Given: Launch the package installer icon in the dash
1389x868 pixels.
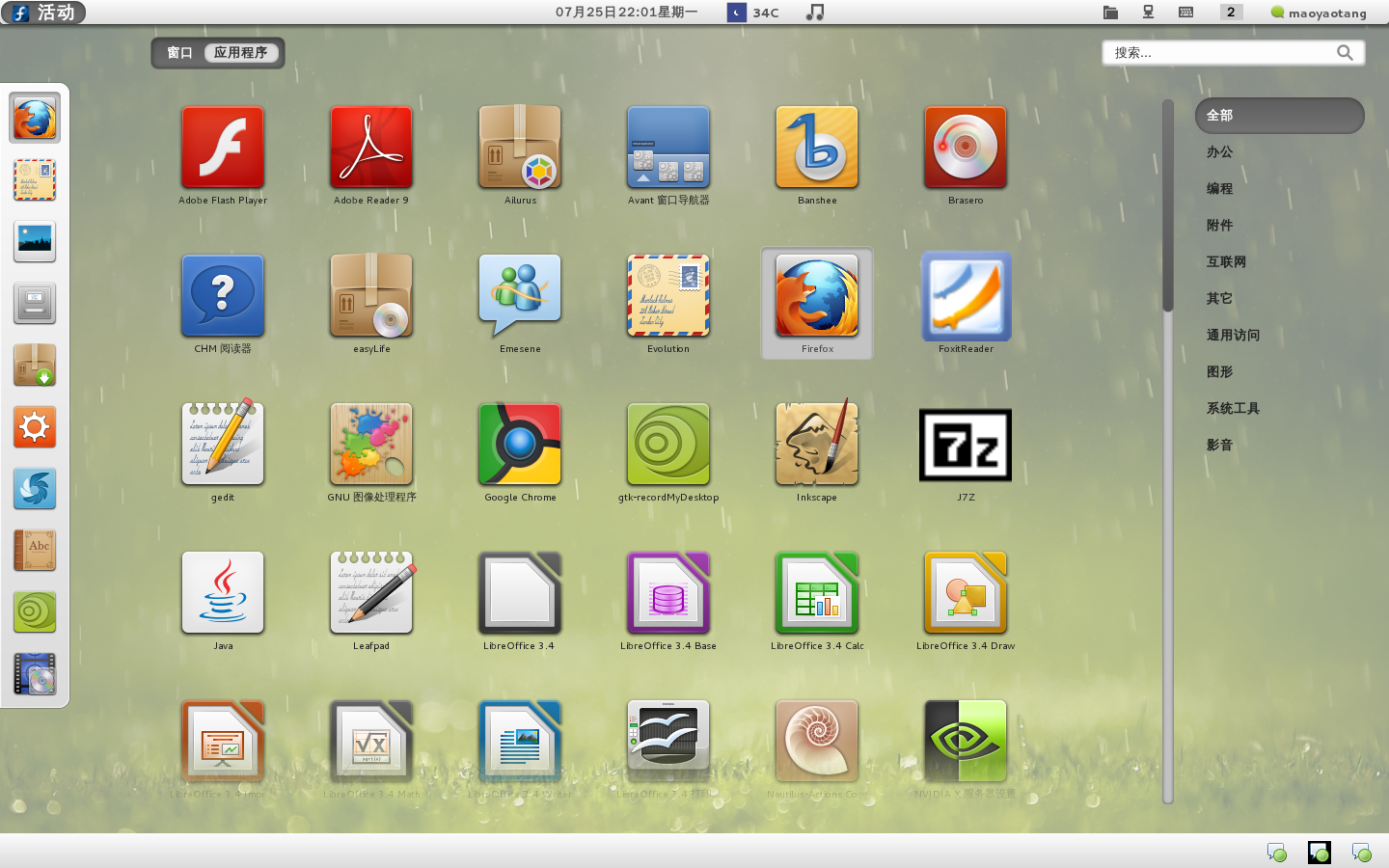Looking at the screenshot, I should 35,366.
